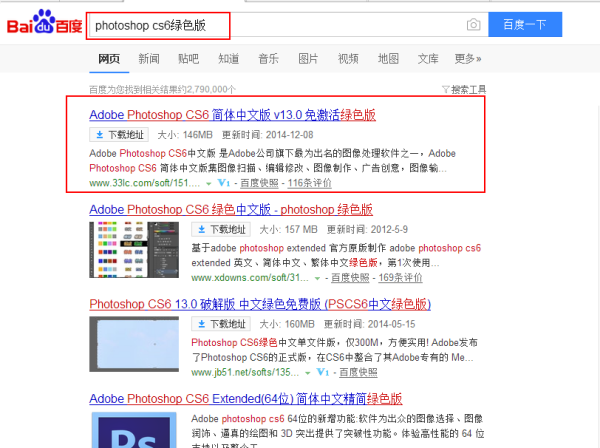The image size is (600, 448).
Task: Open 百度快照 for the 33lc.com result
Action: coord(259,183)
